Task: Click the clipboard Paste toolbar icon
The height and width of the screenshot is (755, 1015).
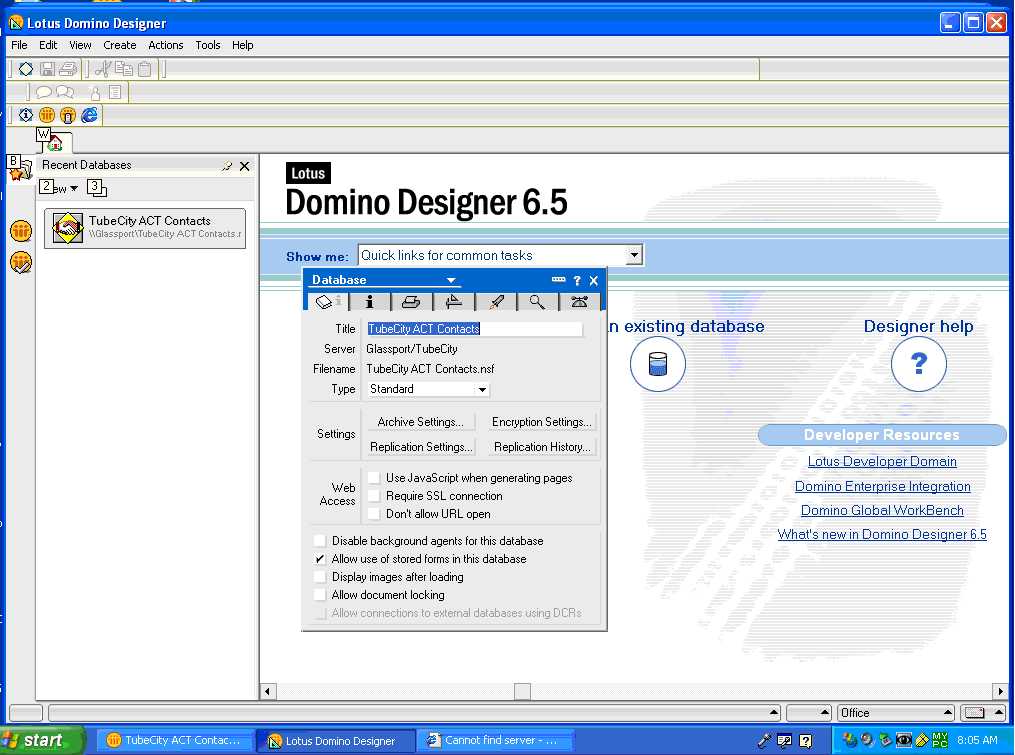Action: coord(144,69)
